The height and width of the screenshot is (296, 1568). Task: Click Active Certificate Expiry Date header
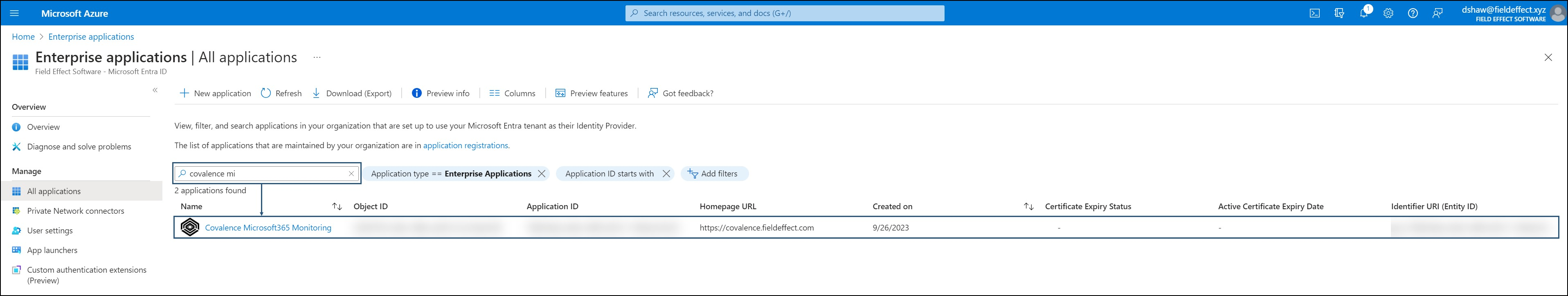1271,206
